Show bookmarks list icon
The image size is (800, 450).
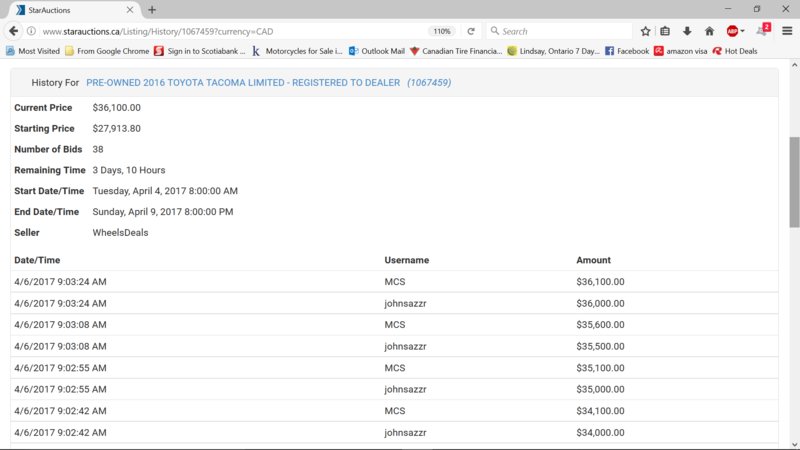665,31
